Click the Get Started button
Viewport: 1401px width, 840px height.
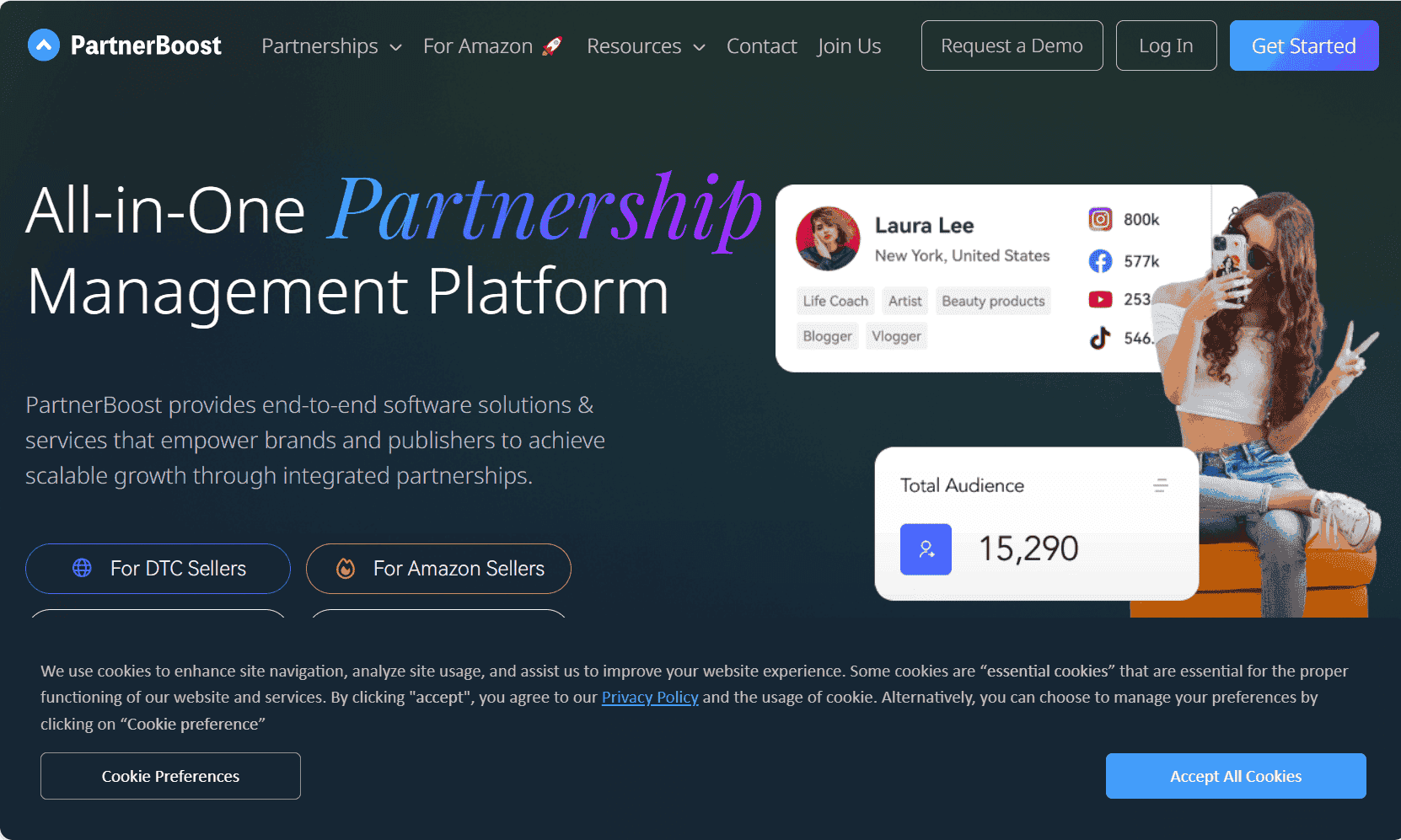[x=1303, y=45]
